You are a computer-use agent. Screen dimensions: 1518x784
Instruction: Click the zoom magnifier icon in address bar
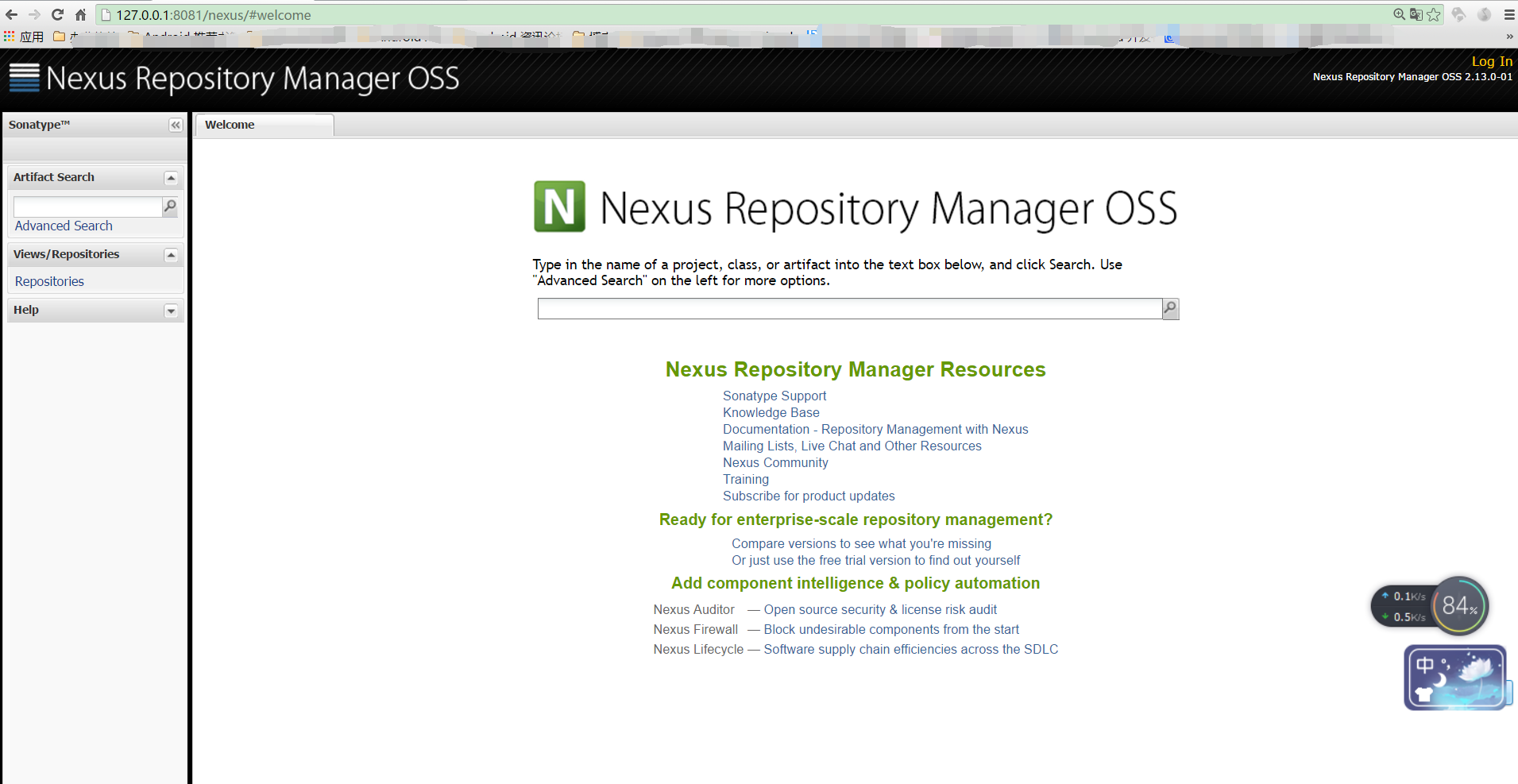pyautogui.click(x=1399, y=14)
